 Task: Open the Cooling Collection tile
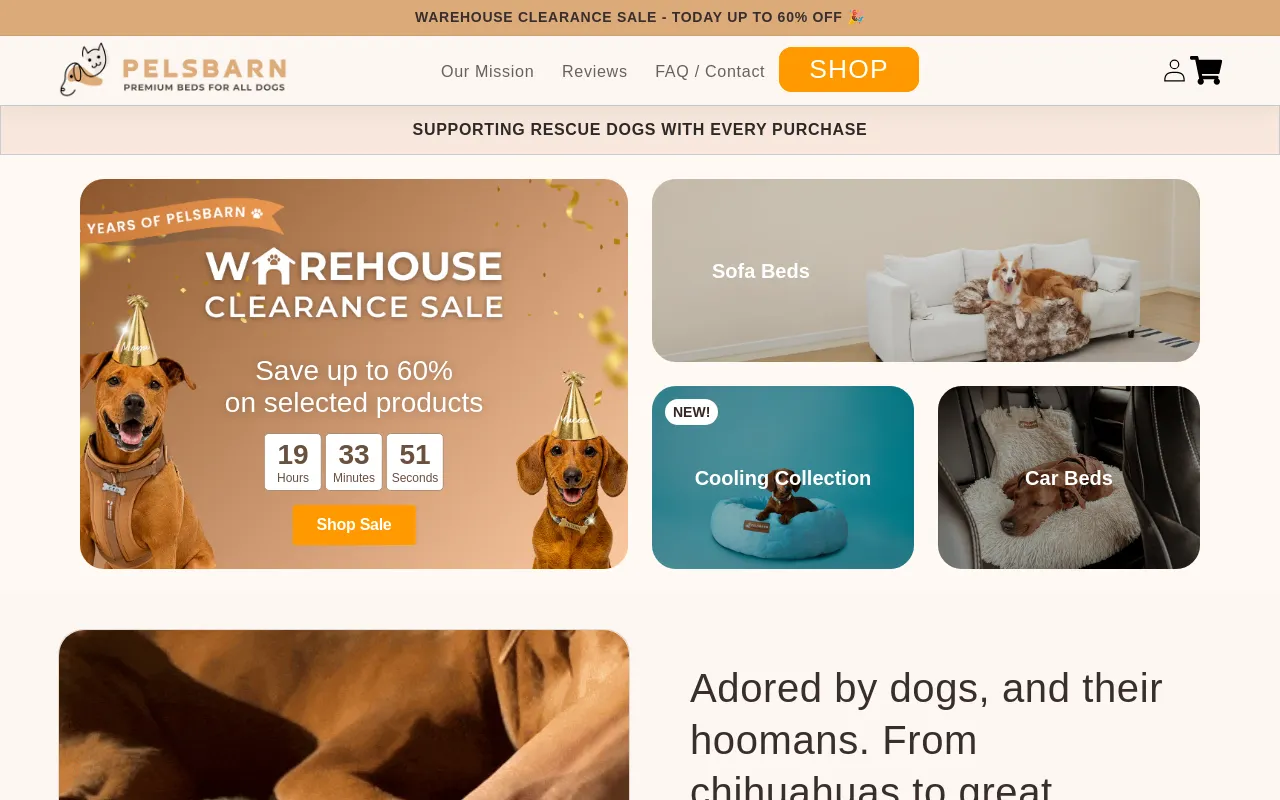783,478
